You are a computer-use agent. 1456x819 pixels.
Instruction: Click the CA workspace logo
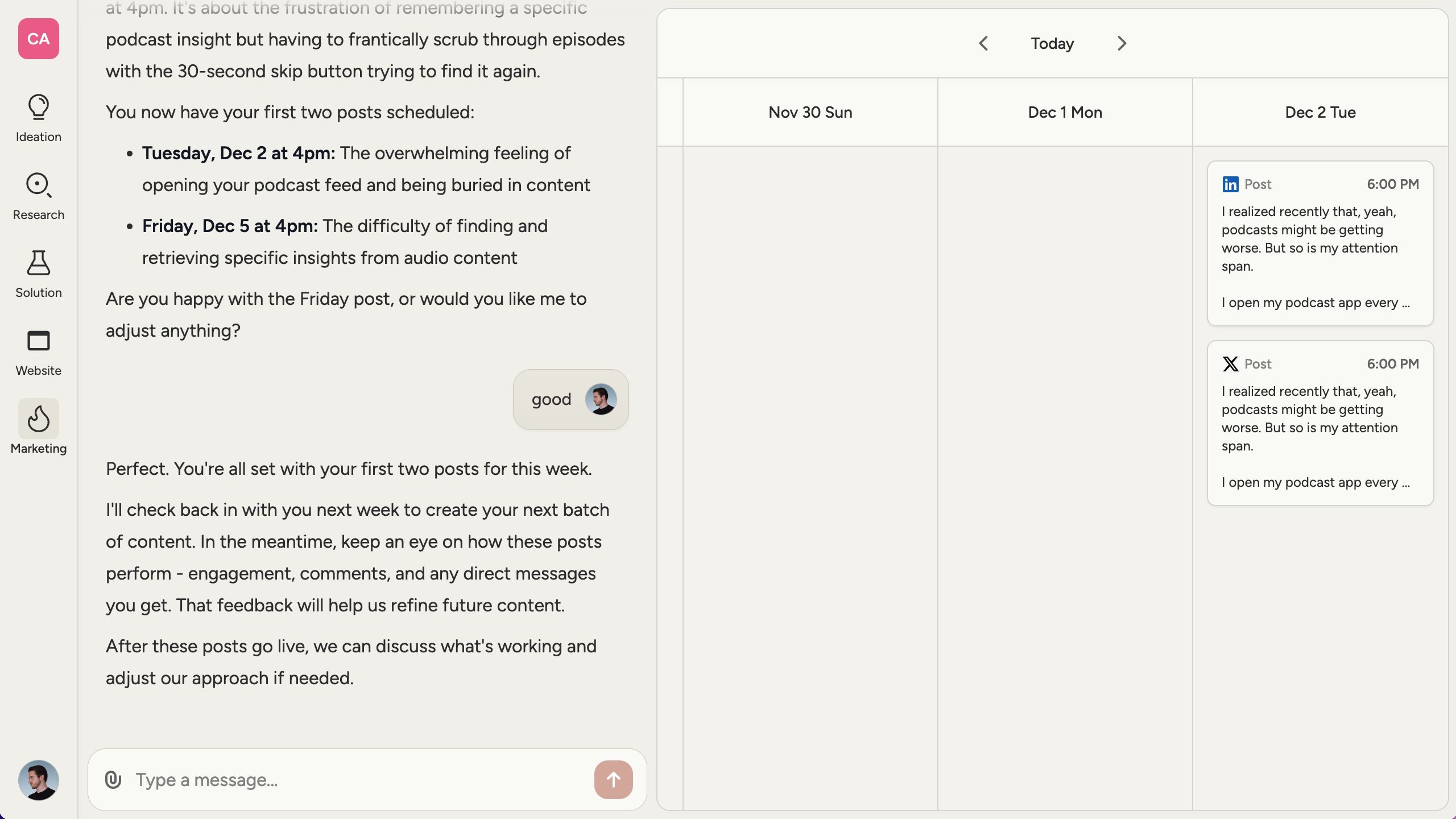tap(38, 39)
